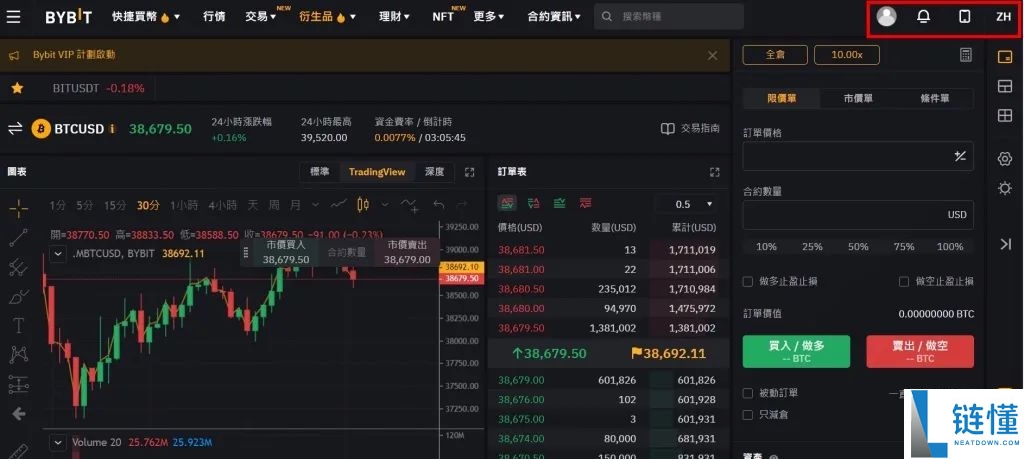Show both bids and asks order book view
The width and height of the screenshot is (1024, 459).
pyautogui.click(x=507, y=204)
